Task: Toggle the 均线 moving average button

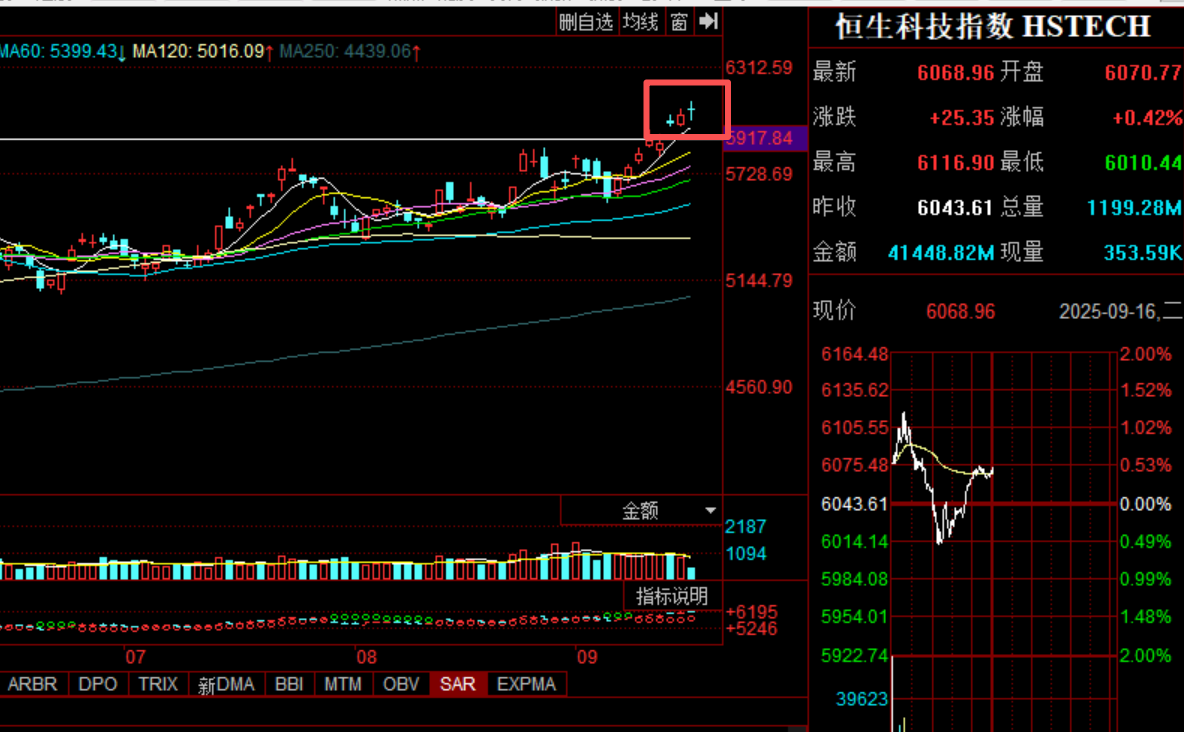Action: pos(640,22)
